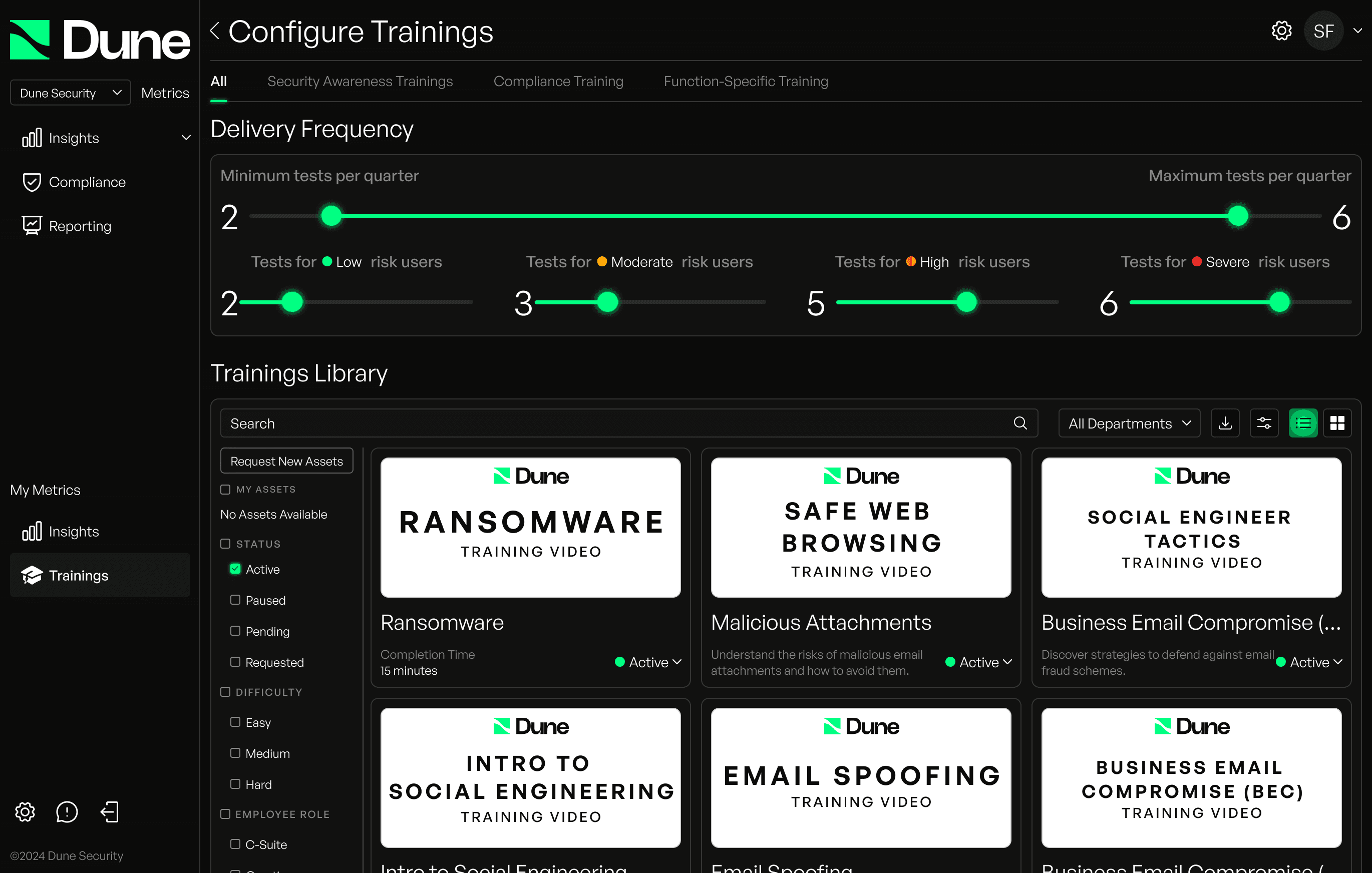Open the Ransomware card Active status dropdown
Screen dimensions: 1372x873
(x=648, y=662)
